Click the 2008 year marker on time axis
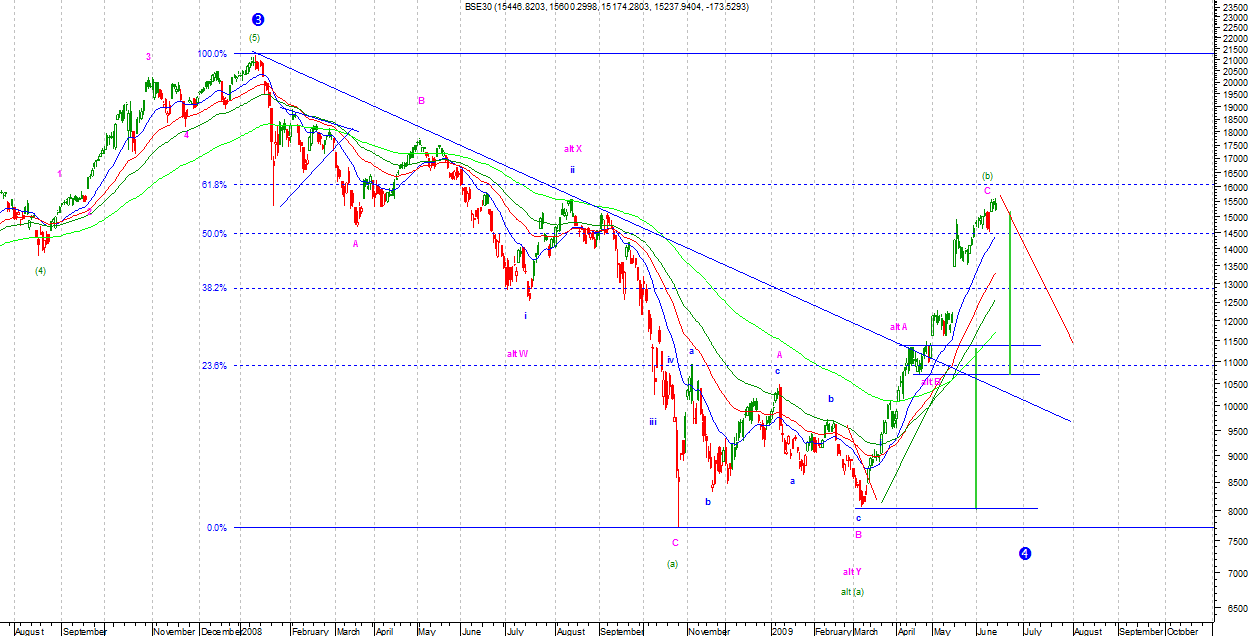Screen dimensions: 1250x636 (x=252, y=632)
